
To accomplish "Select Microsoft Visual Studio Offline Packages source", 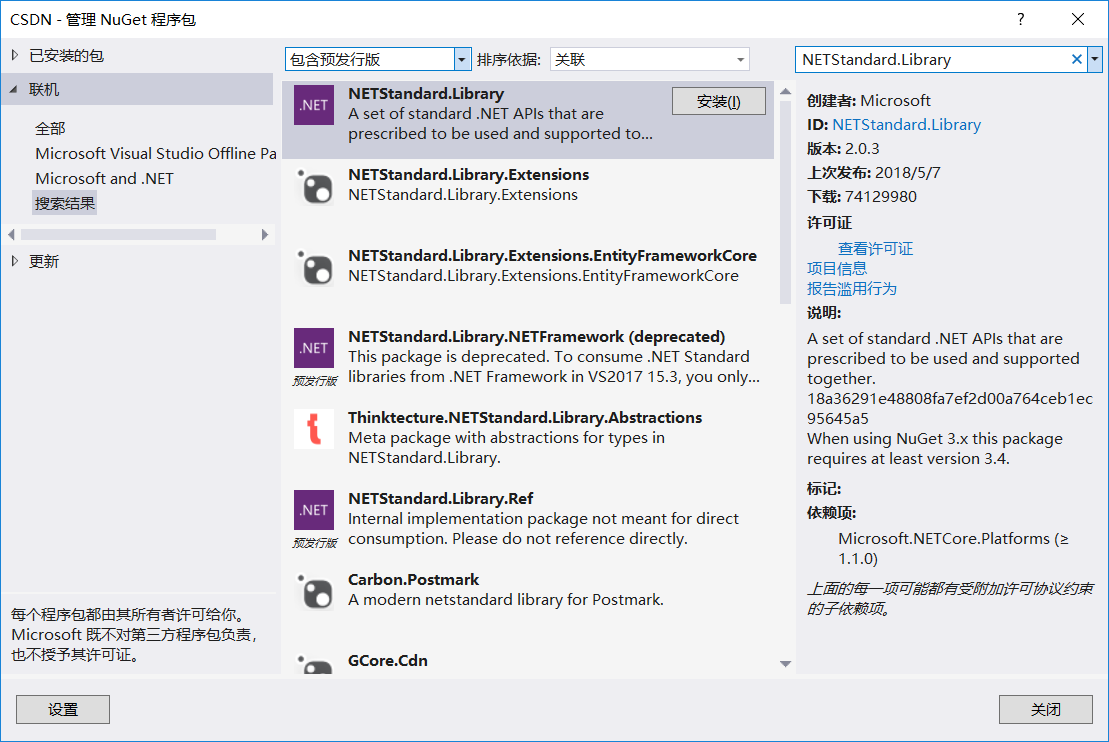I will tap(156, 153).
